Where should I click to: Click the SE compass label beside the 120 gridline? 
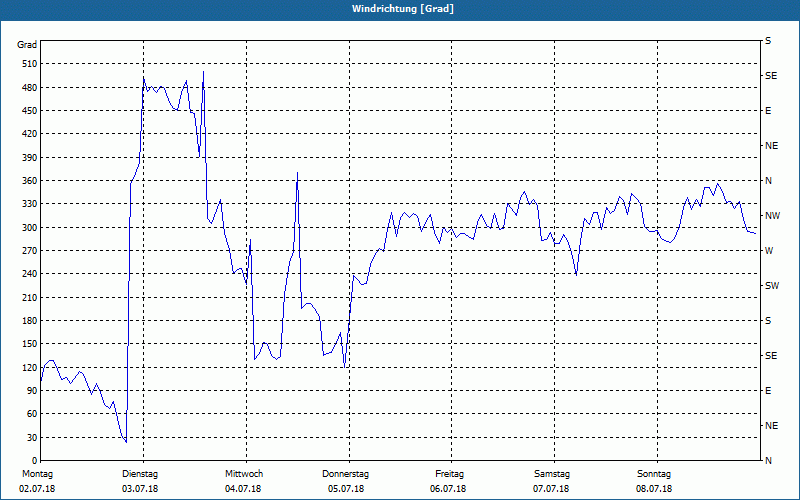point(771,356)
